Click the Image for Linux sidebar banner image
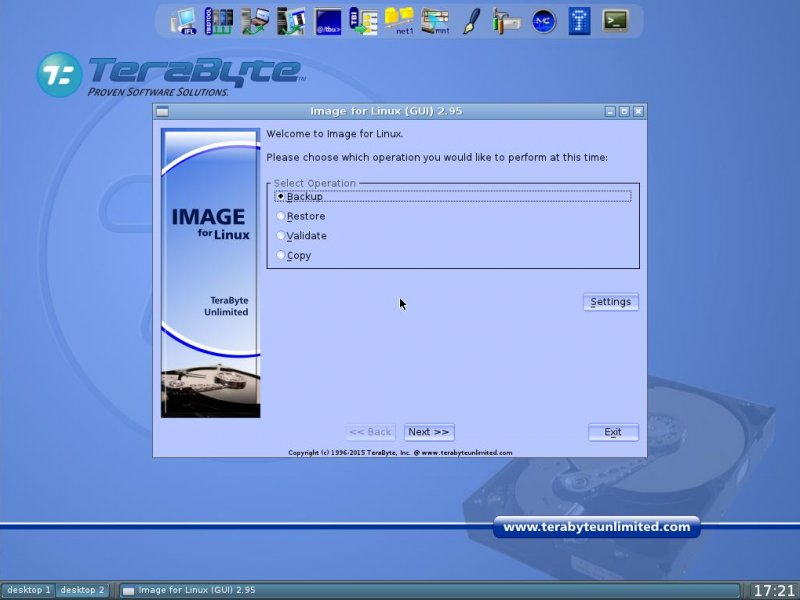Viewport: 800px width, 600px height. (211, 273)
